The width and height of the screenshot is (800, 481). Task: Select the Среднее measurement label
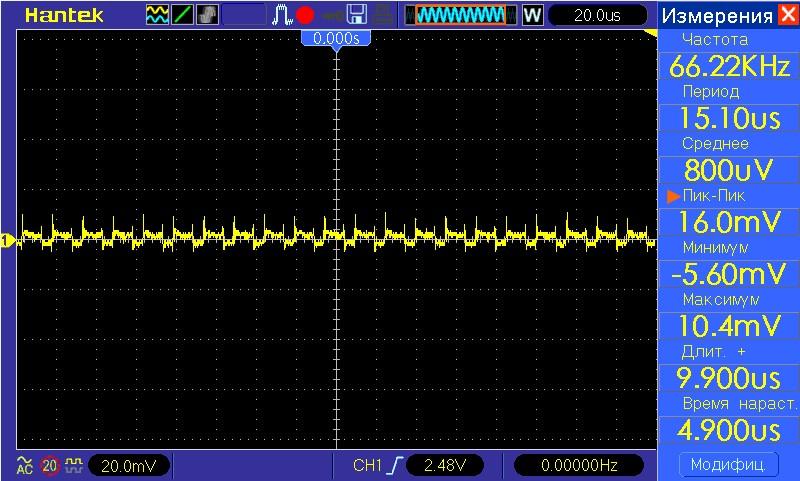pos(715,144)
